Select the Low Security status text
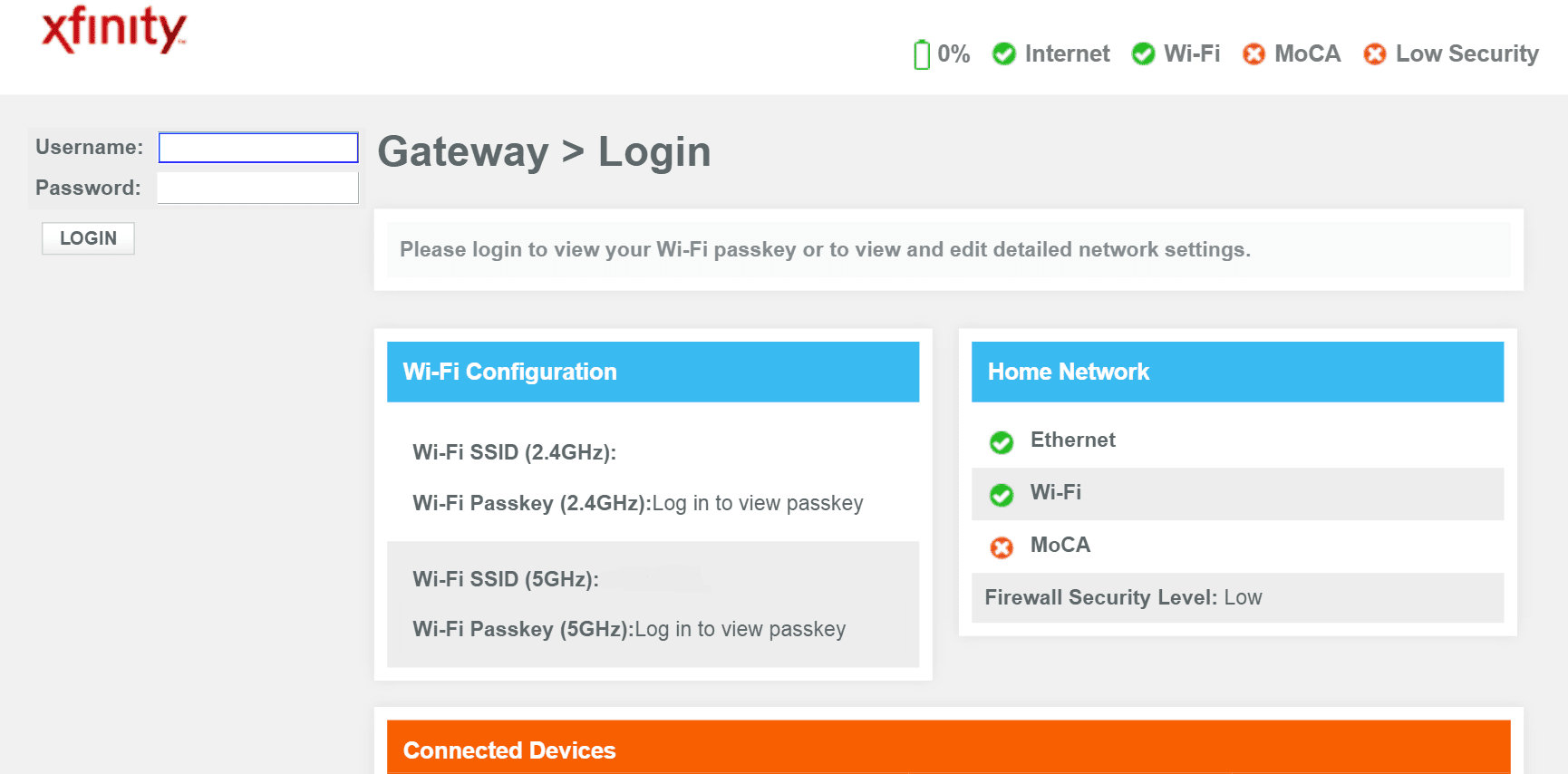 tap(1466, 54)
